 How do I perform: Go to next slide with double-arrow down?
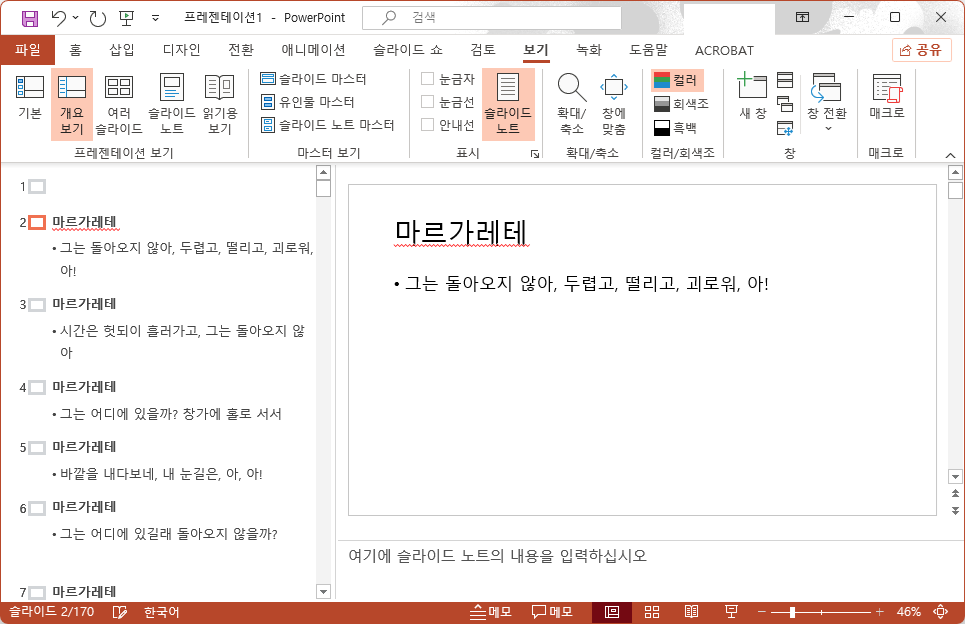point(955,511)
